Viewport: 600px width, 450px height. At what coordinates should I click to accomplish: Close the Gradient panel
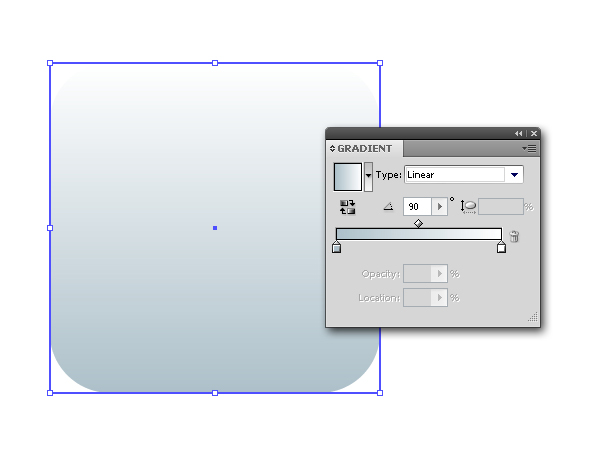[534, 134]
